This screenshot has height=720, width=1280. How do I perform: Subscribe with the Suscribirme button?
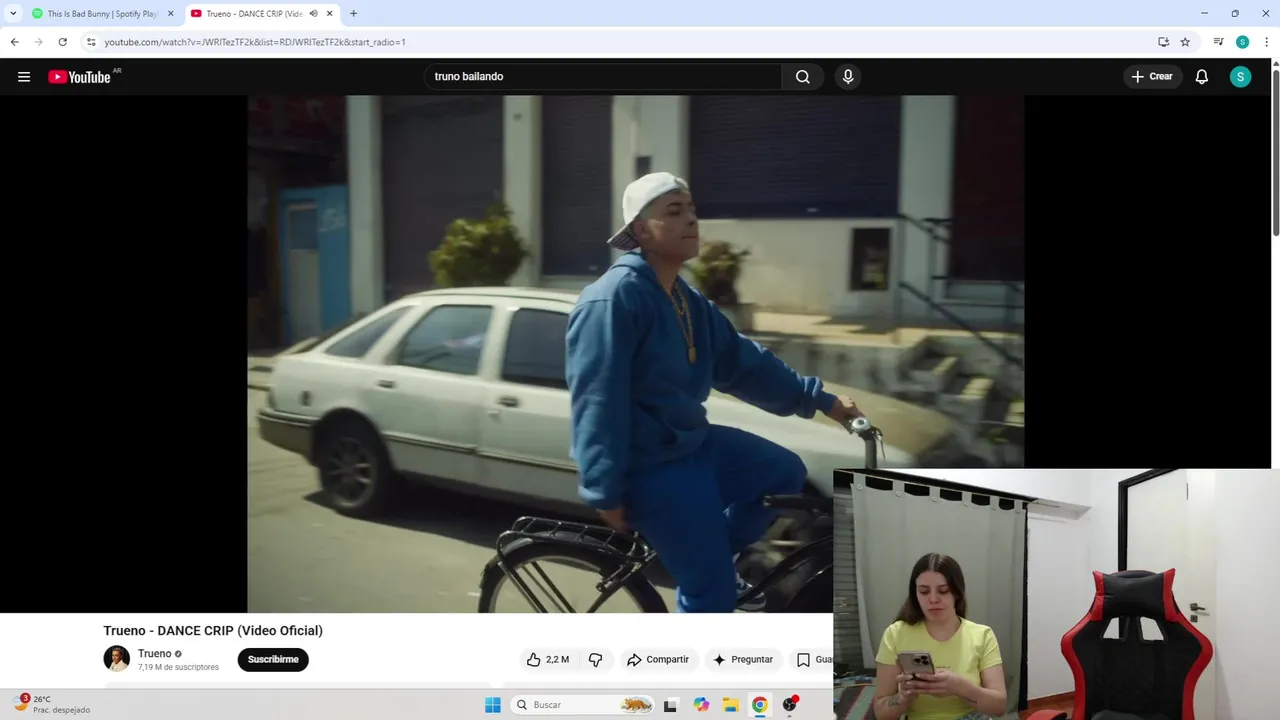[x=273, y=660]
